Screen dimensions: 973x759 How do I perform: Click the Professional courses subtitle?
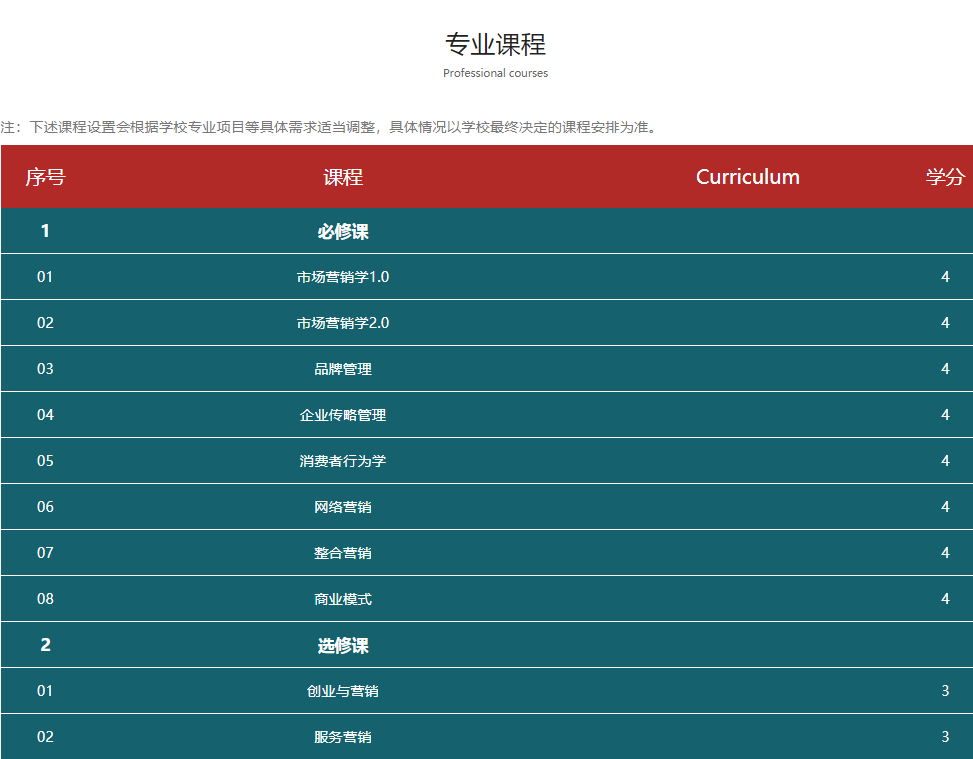[495, 73]
